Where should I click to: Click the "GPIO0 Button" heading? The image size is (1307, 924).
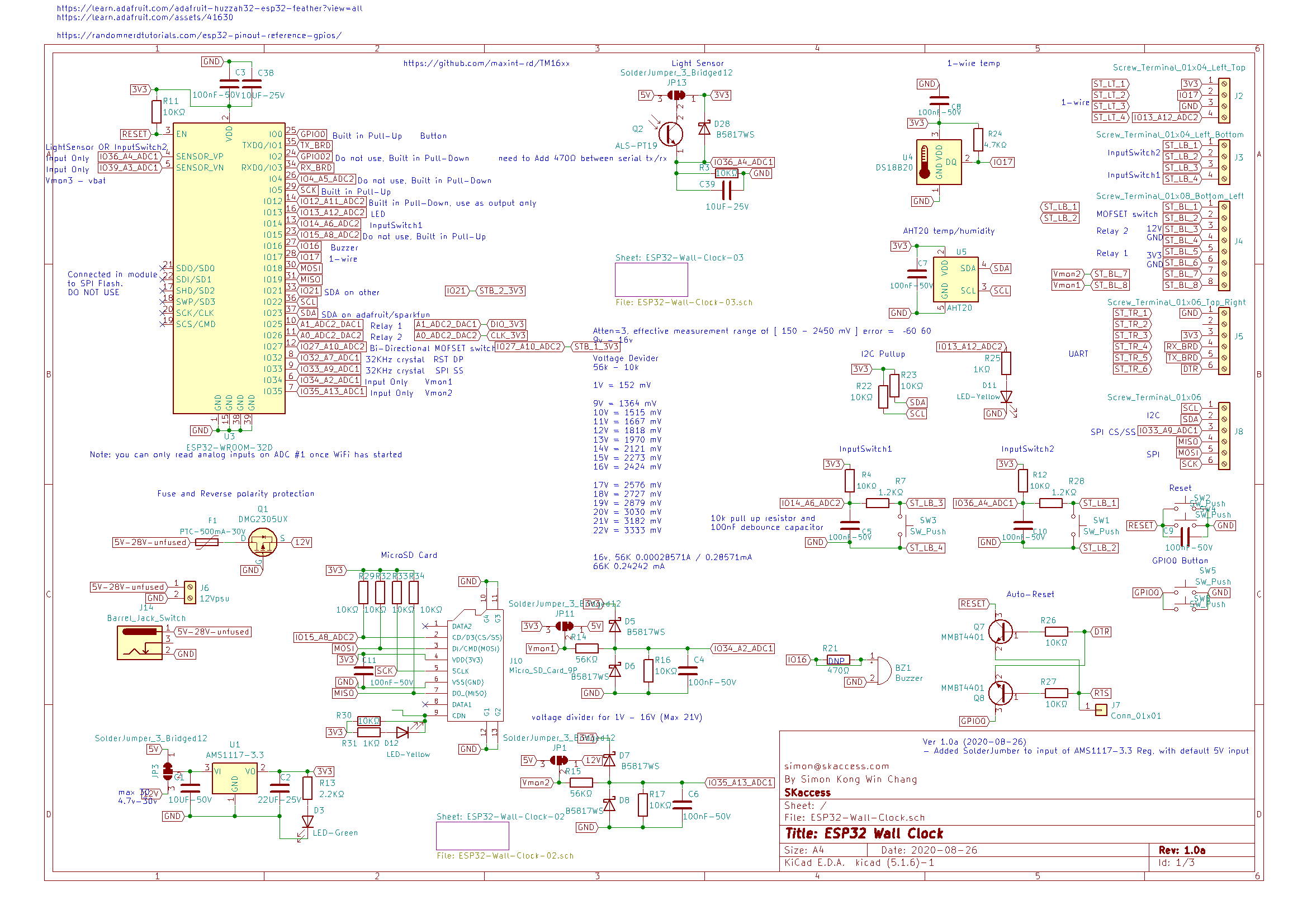[1180, 561]
